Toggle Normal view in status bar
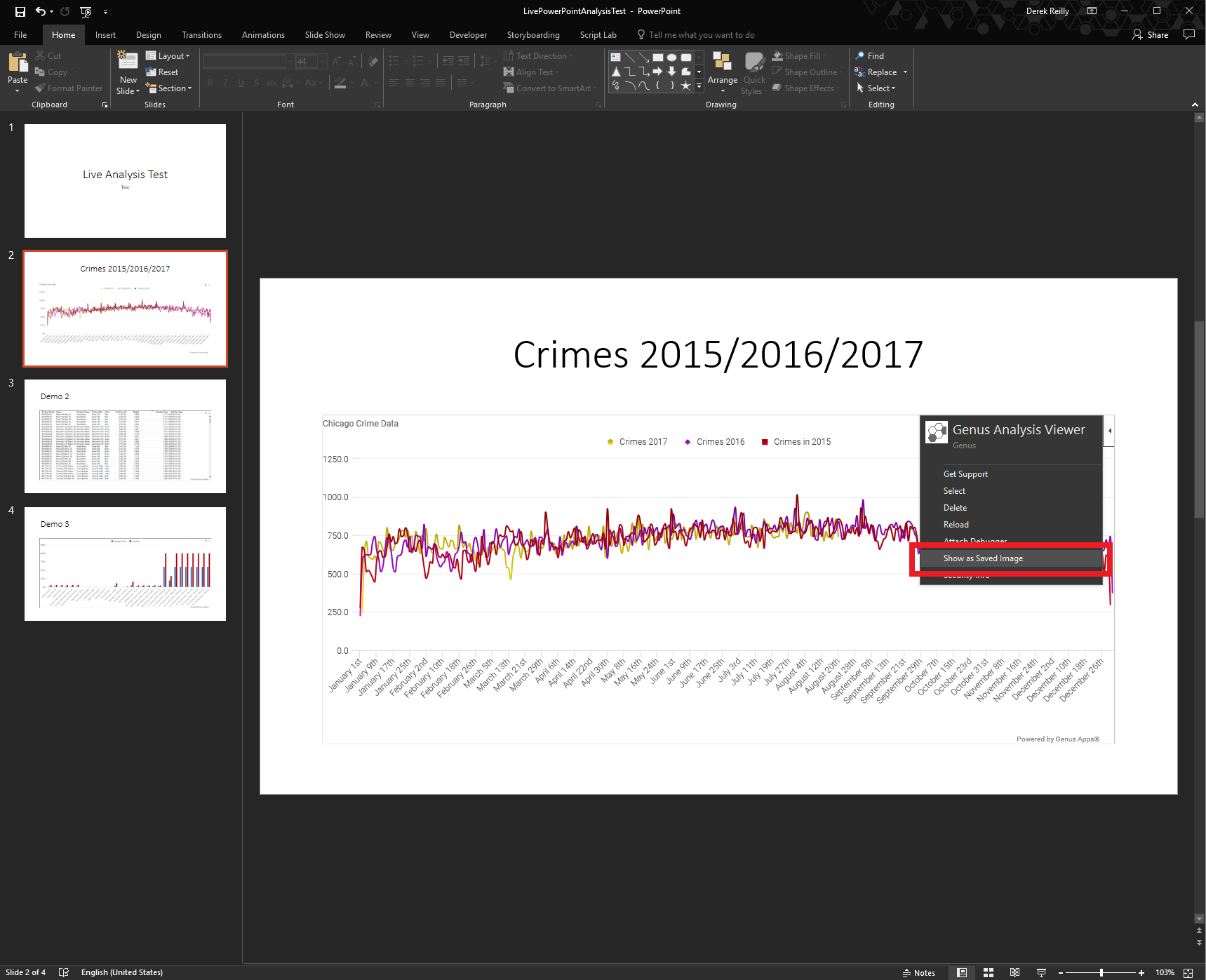Screen dimensions: 1206x980 click(x=962, y=972)
